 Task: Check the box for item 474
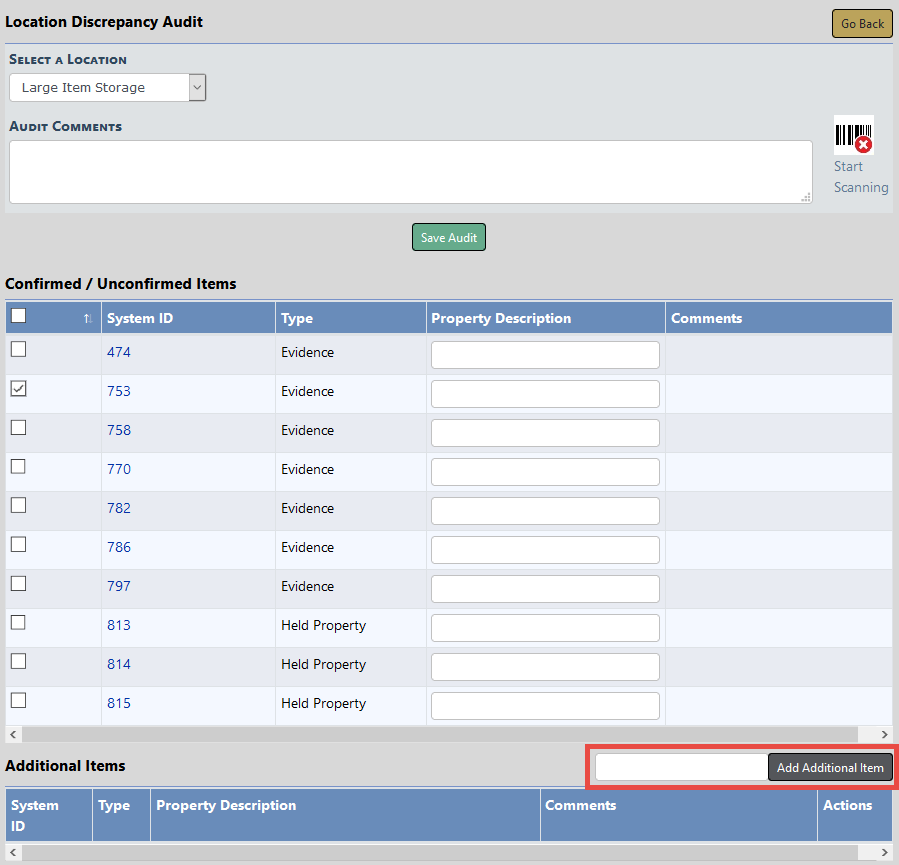point(18,350)
